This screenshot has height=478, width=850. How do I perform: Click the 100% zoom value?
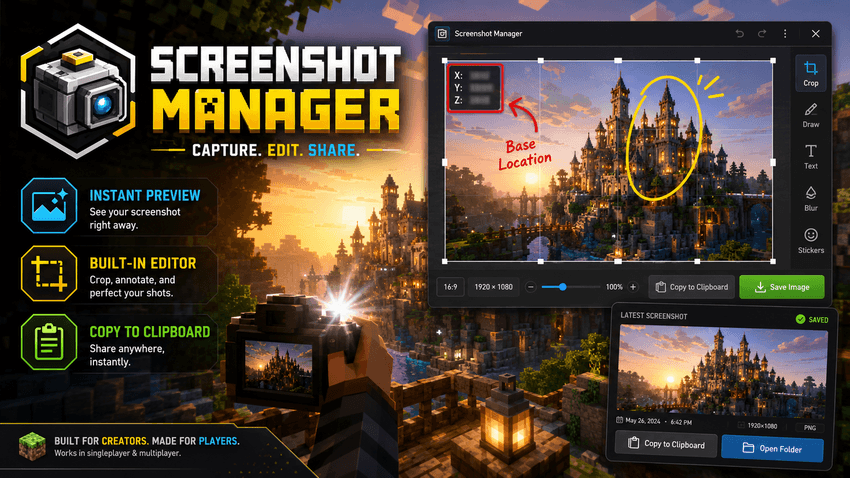tap(614, 287)
